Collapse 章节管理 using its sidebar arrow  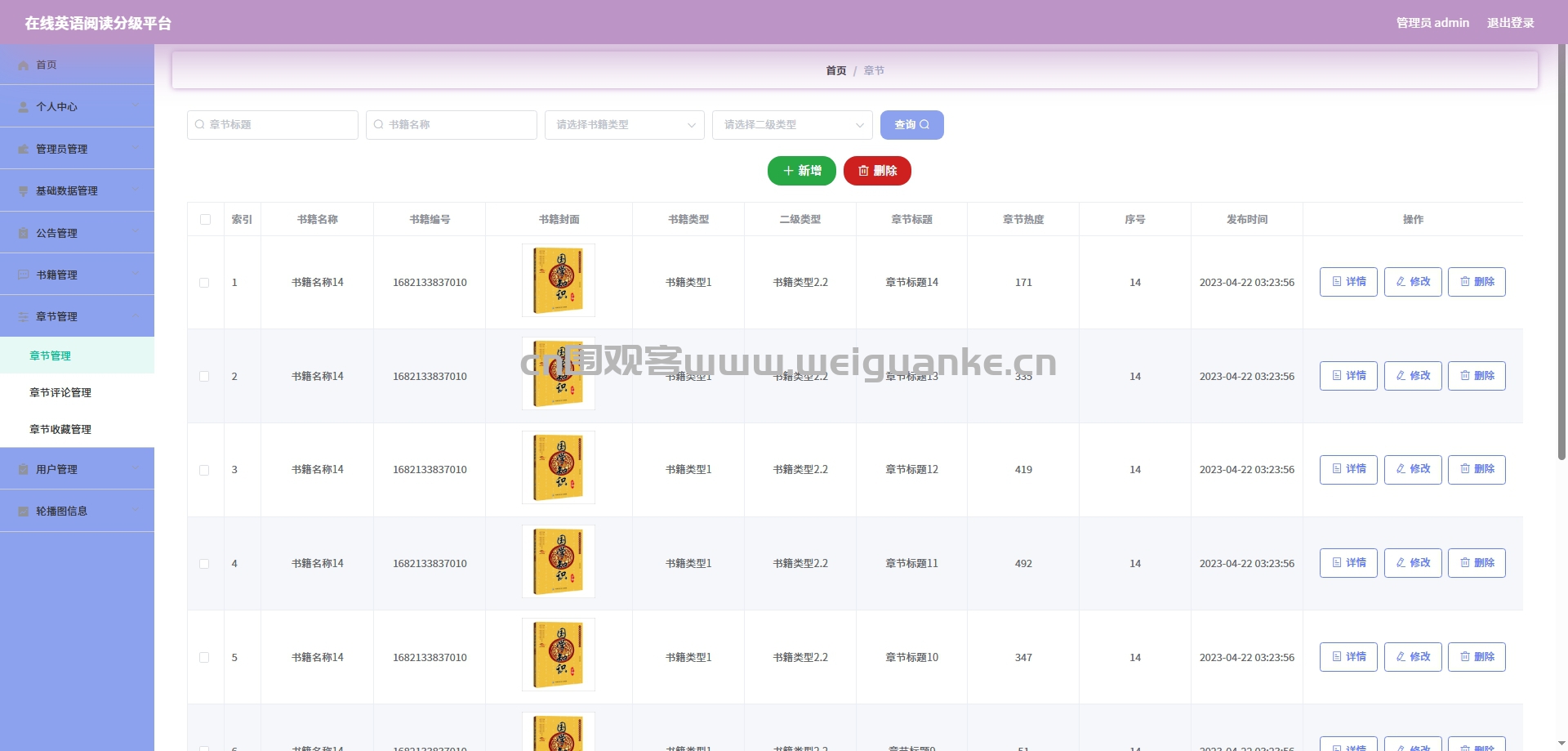136,315
